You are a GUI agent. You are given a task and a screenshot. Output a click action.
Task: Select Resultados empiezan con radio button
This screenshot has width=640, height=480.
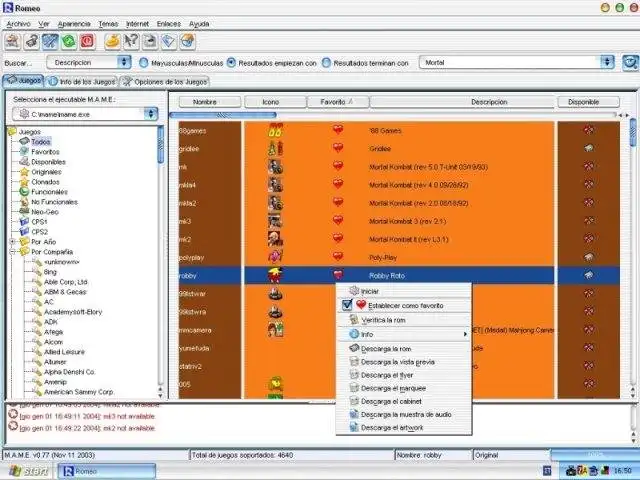point(231,63)
